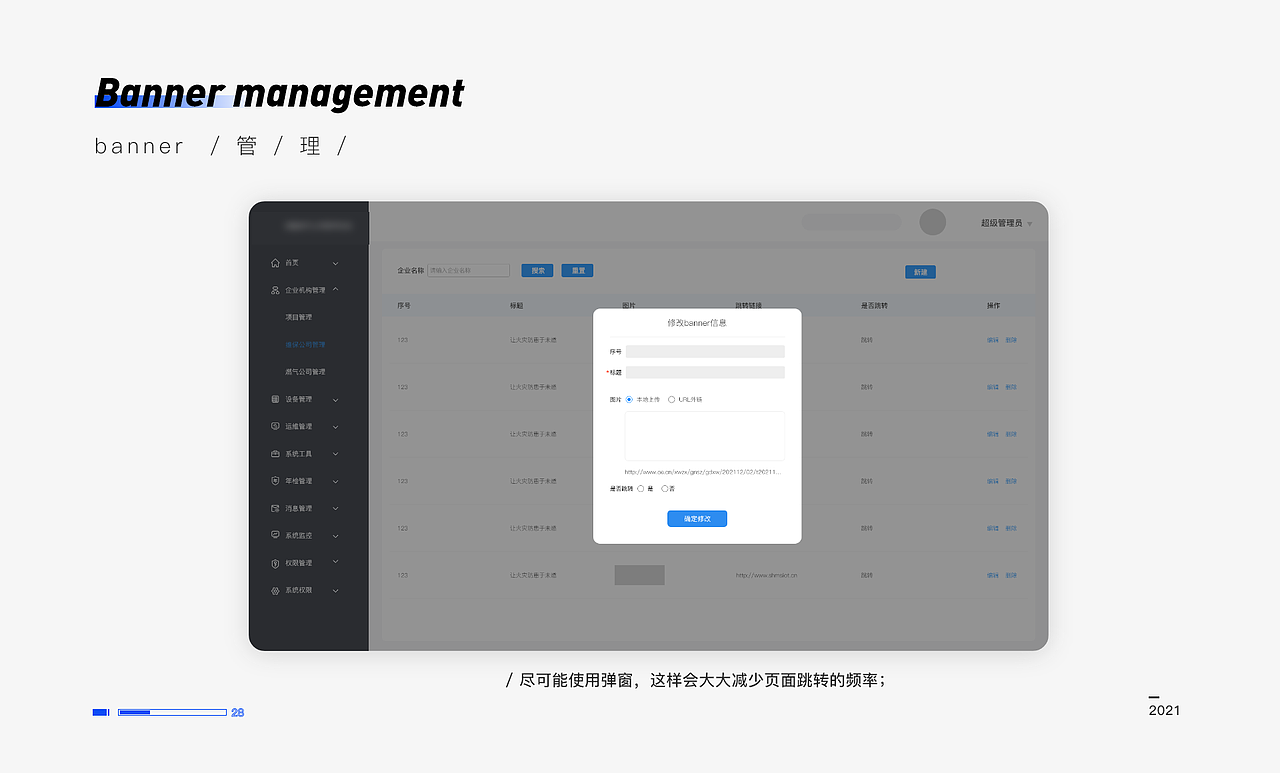Expand the 运维管理 chevron
This screenshot has height=773, width=1280.
[335, 426]
